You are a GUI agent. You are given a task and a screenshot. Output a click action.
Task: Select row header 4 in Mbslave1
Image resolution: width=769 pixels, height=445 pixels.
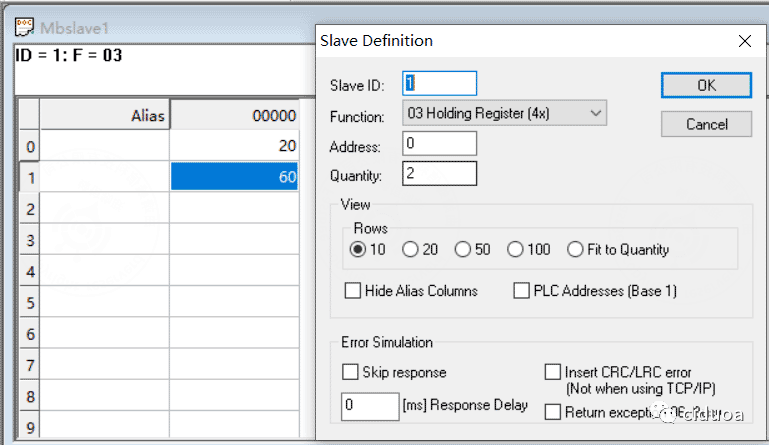pyautogui.click(x=30, y=271)
